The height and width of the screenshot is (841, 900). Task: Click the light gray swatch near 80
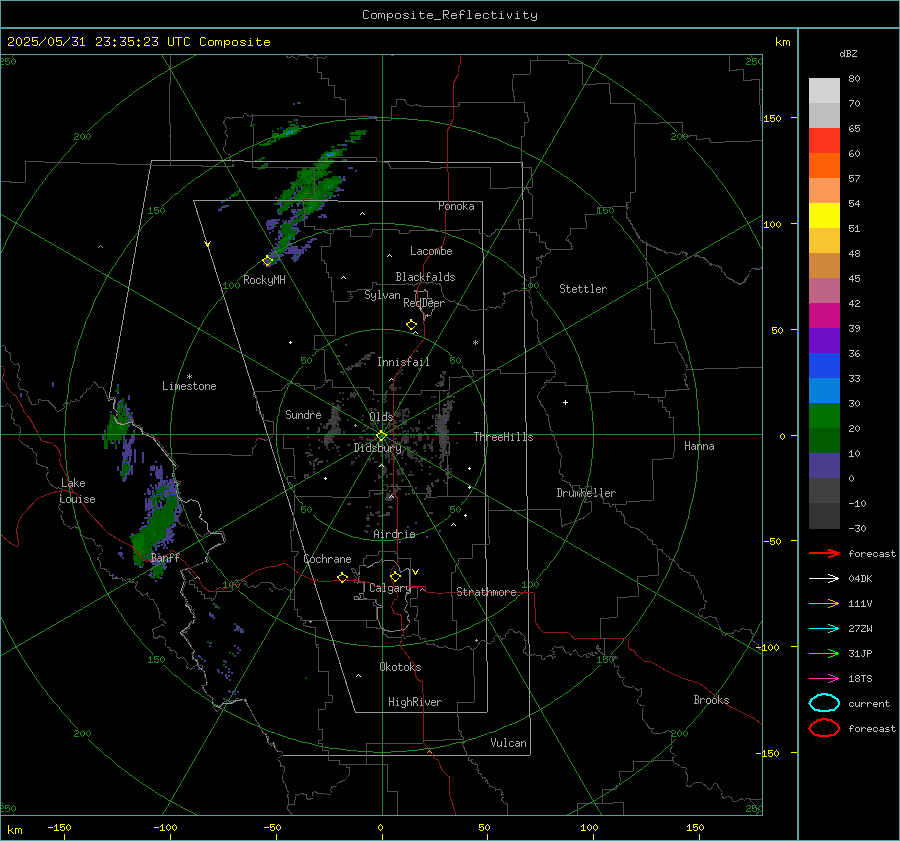pos(824,91)
